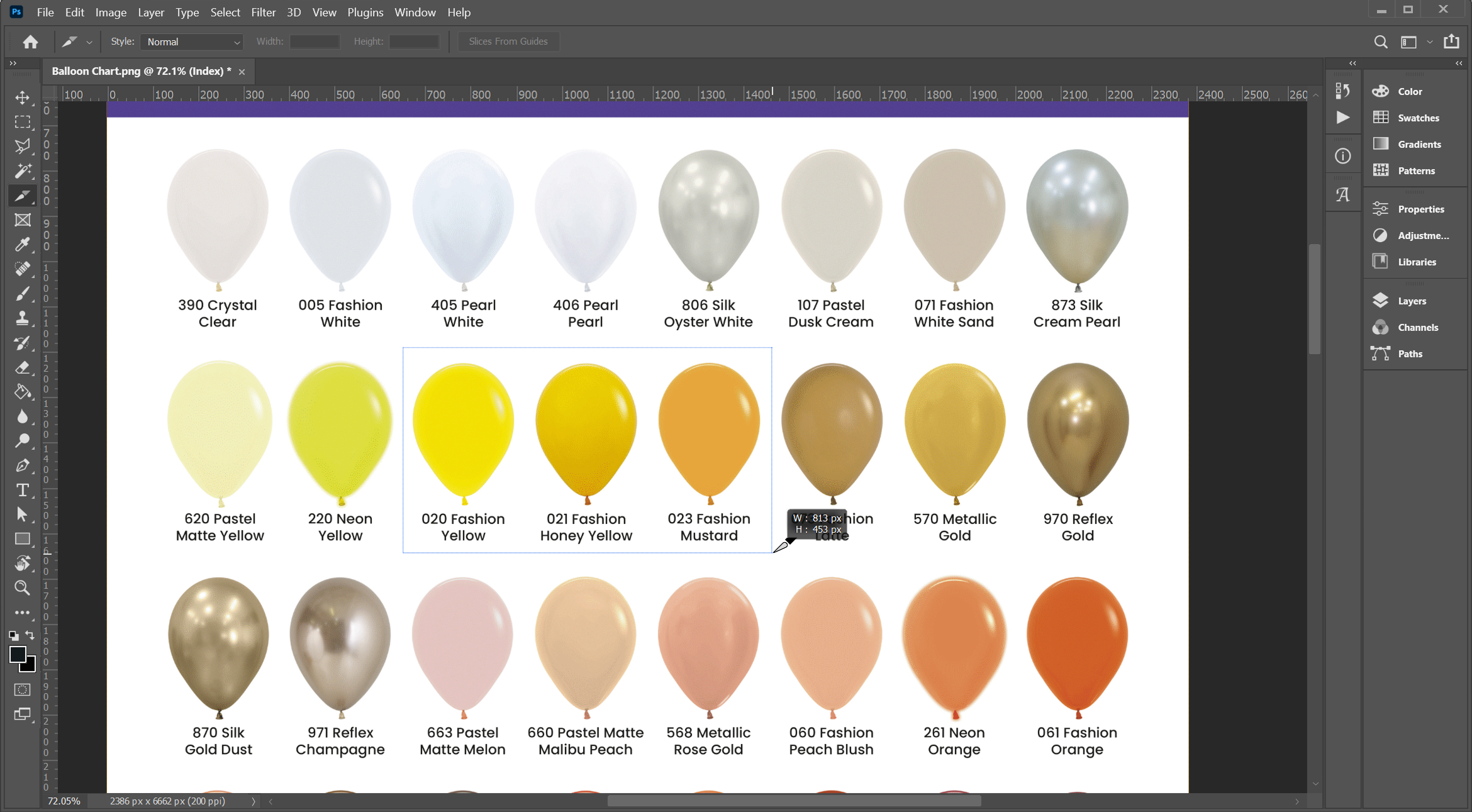Open the Swatches panel
1472x812 pixels.
pyautogui.click(x=1418, y=118)
